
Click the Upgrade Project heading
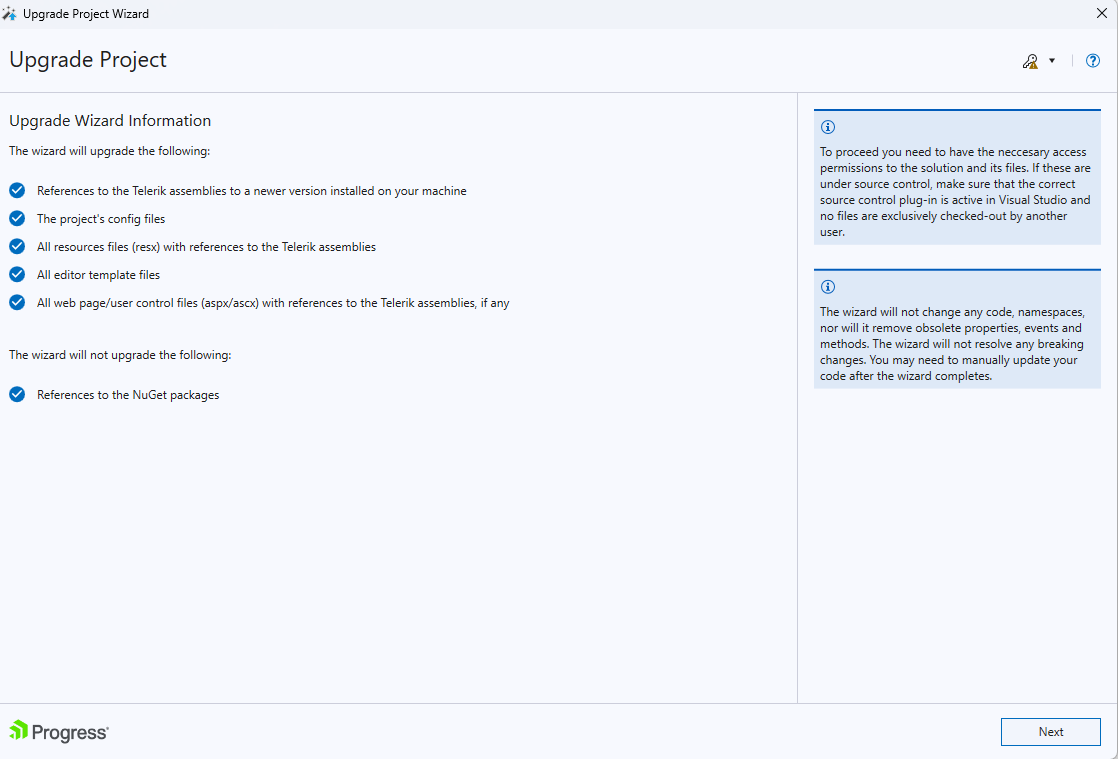point(88,60)
